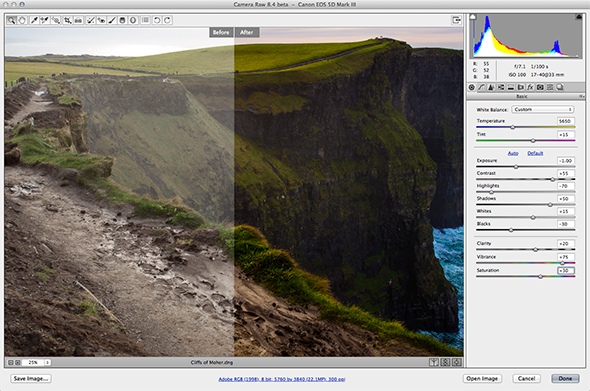
Task: Click the Shadows slider handle
Action: pyautogui.click(x=550, y=205)
